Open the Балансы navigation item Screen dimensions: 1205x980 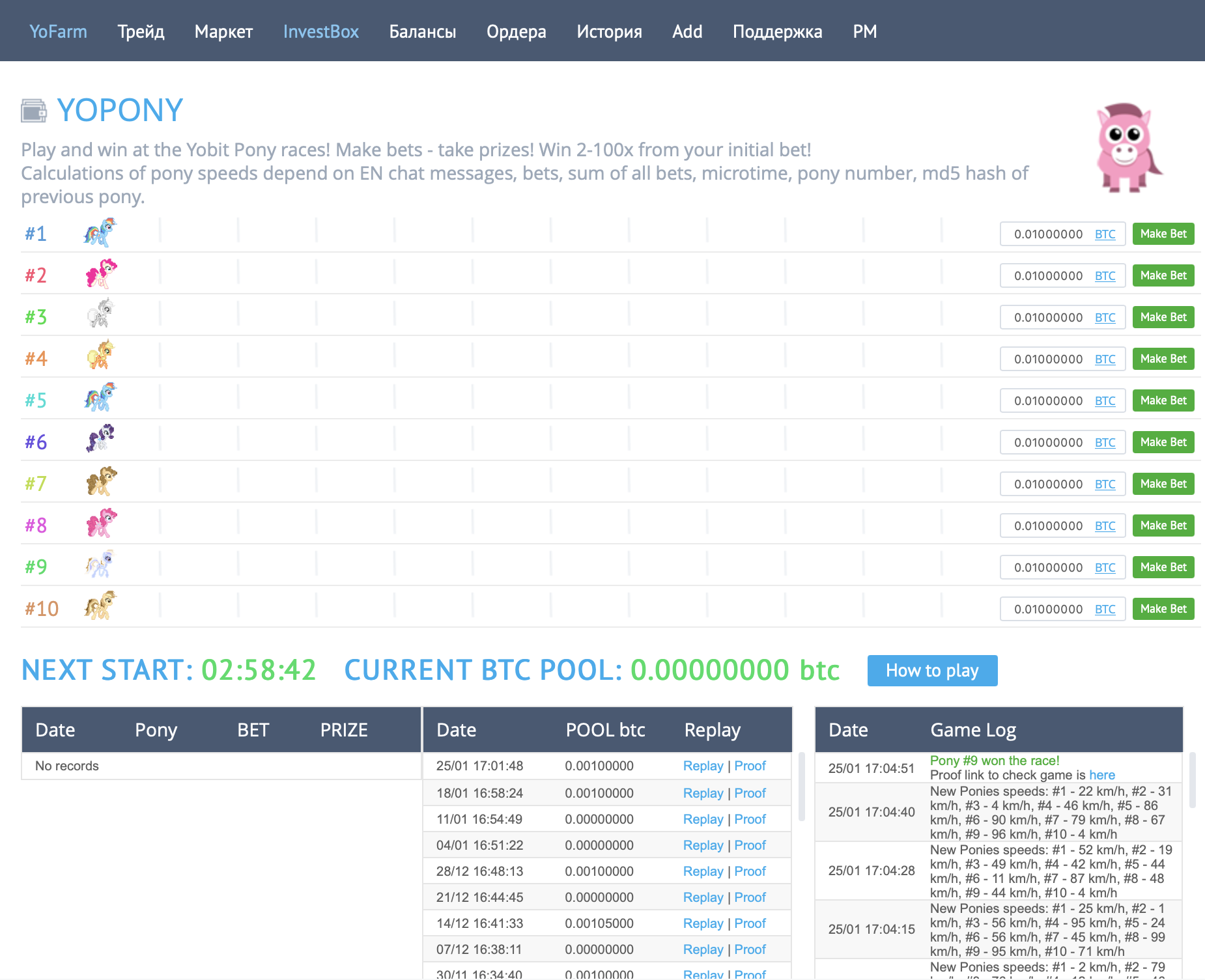423,31
